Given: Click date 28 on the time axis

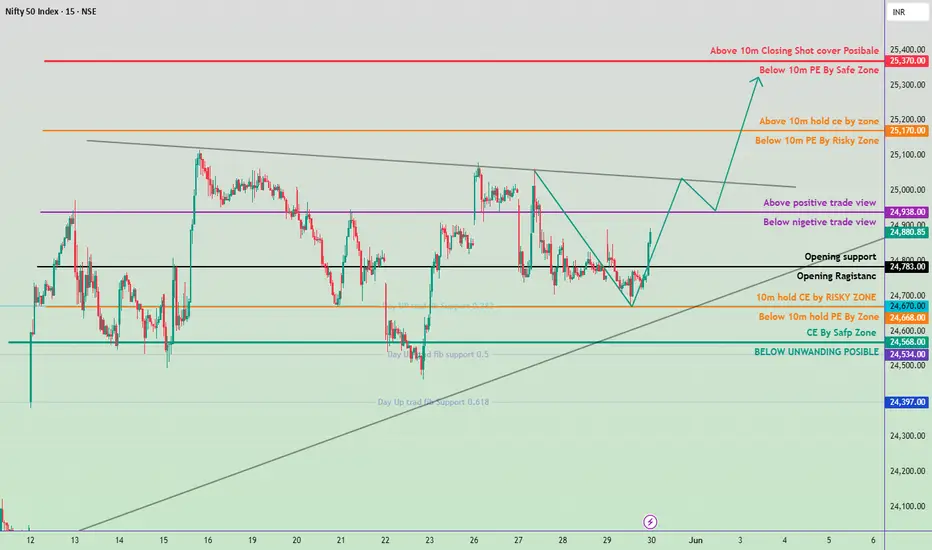Looking at the screenshot, I should tap(562, 540).
